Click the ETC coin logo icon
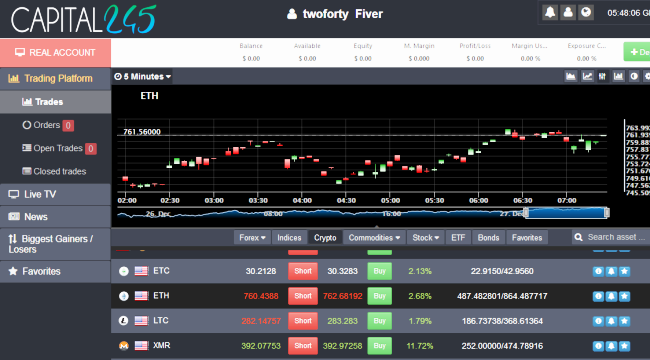The image size is (650, 360). pyautogui.click(x=124, y=271)
